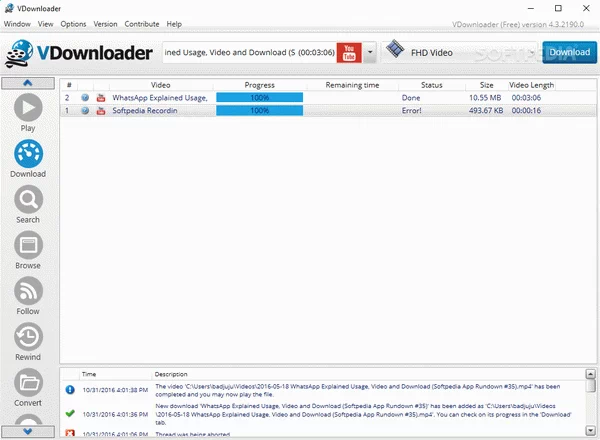600x440 pixels.
Task: Sort by Video Length column header
Action: tap(532, 85)
